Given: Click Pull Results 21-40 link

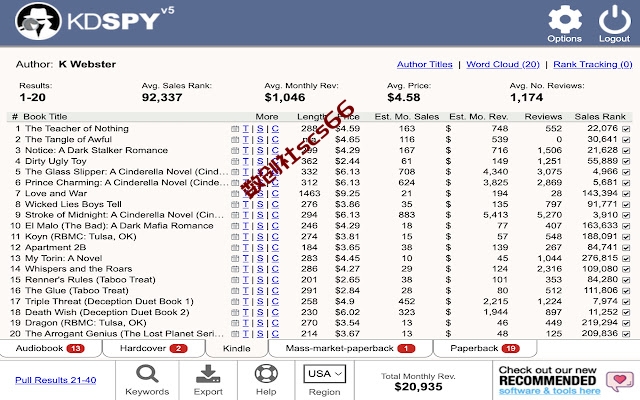Looking at the screenshot, I should (x=56, y=380).
